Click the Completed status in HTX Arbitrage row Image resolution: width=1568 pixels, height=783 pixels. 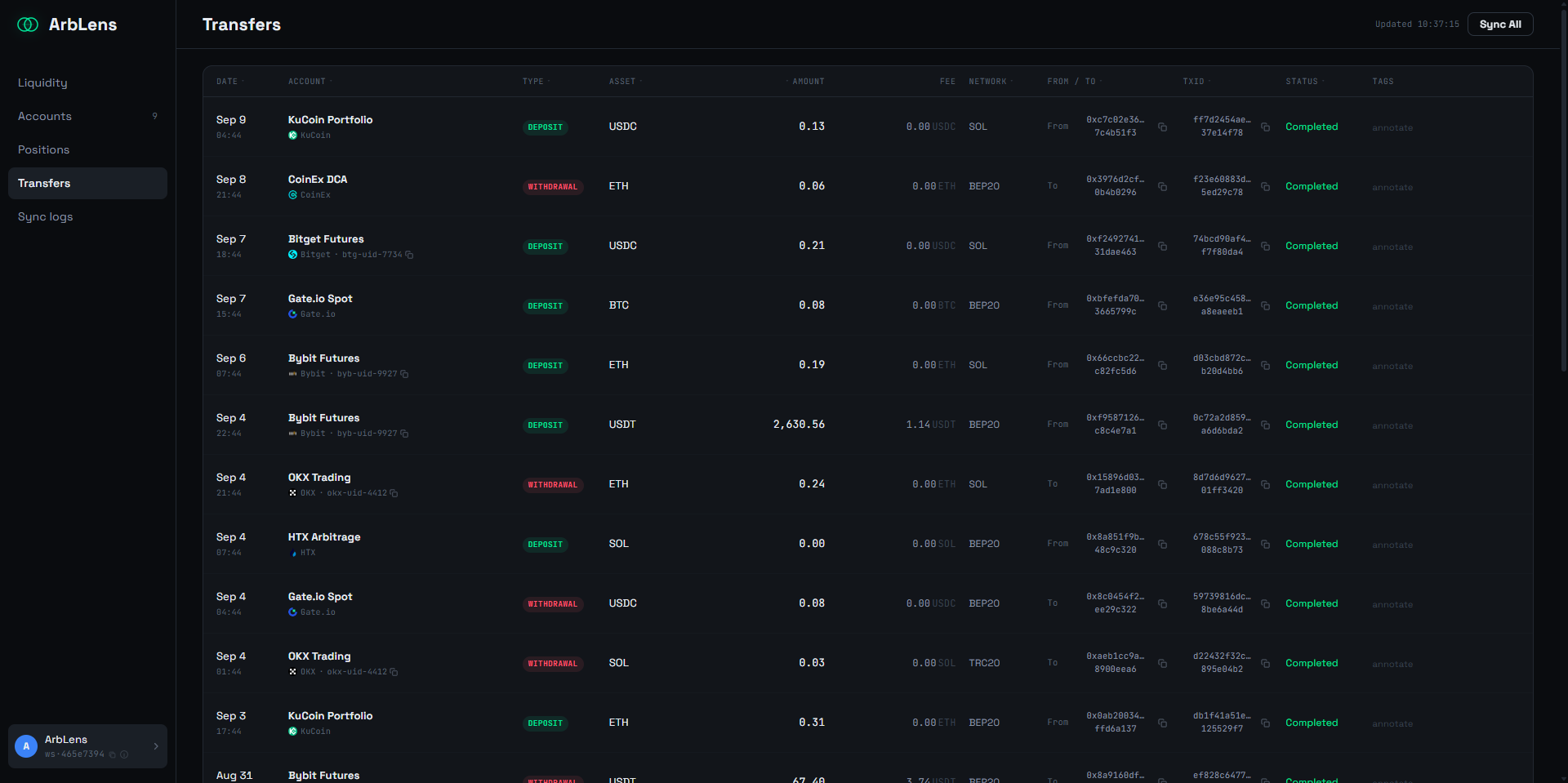coord(1312,545)
